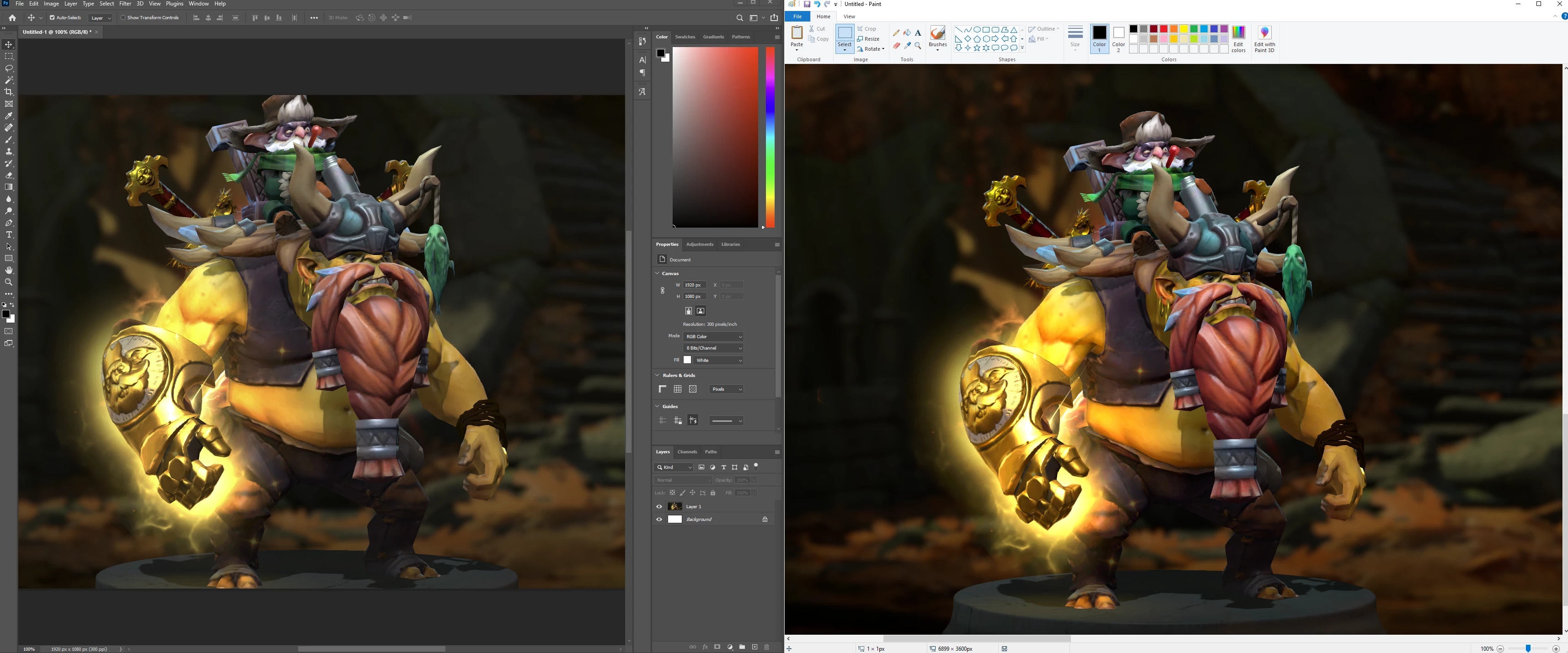Select the Zoom tool in Photoshop
This screenshot has width=1568, height=653.
point(9,282)
